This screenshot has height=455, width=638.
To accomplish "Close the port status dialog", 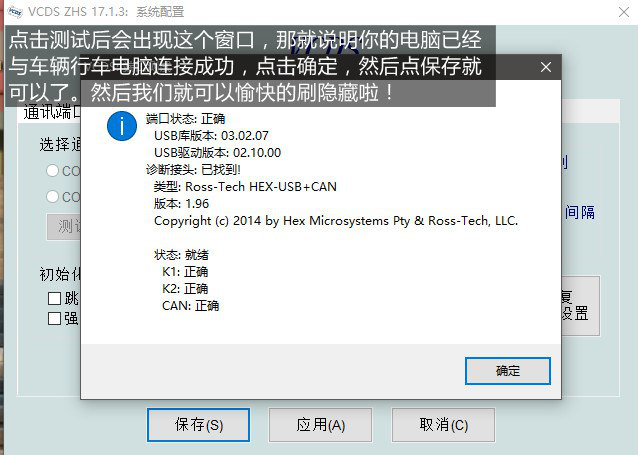I will [x=546, y=67].
